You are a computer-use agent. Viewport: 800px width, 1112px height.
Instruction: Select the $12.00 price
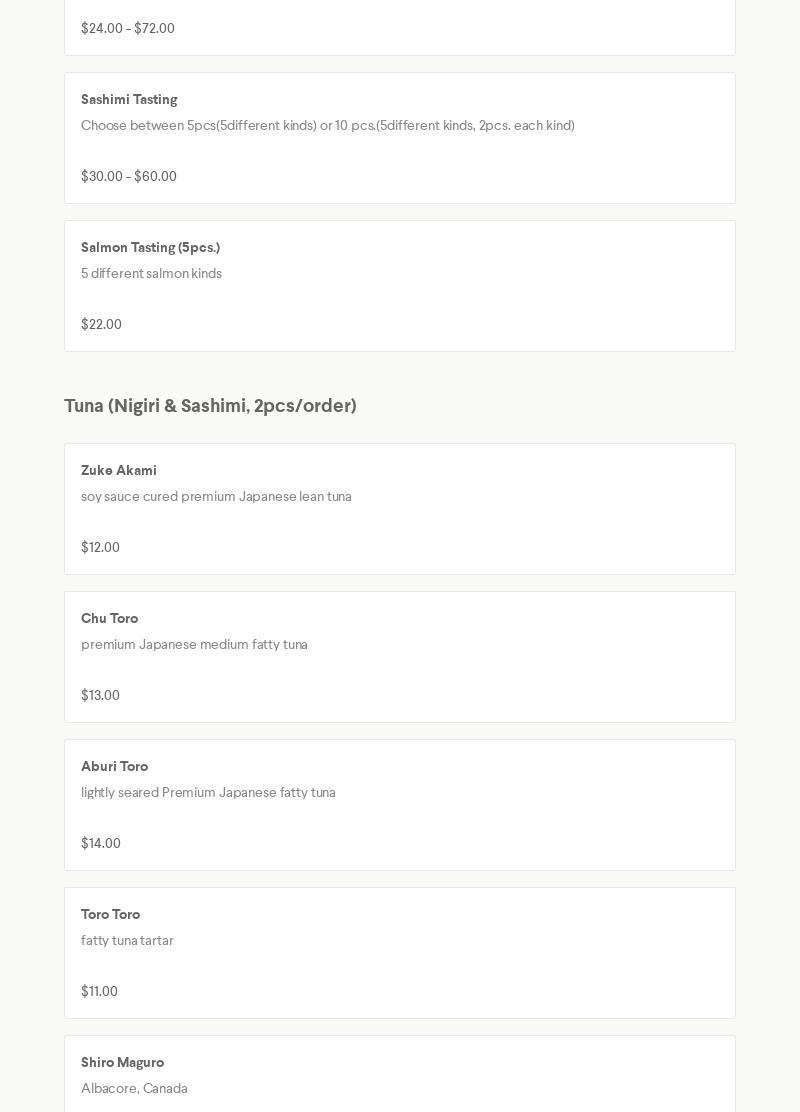pos(100,548)
